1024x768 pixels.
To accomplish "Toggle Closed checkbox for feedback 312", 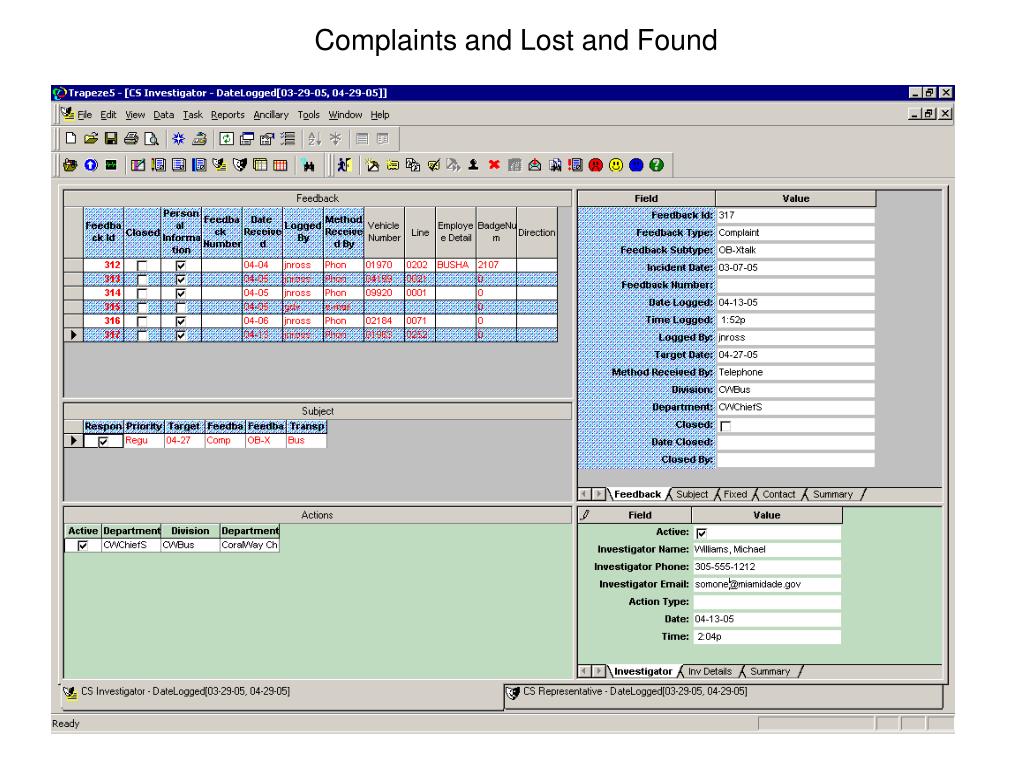I will pyautogui.click(x=142, y=266).
